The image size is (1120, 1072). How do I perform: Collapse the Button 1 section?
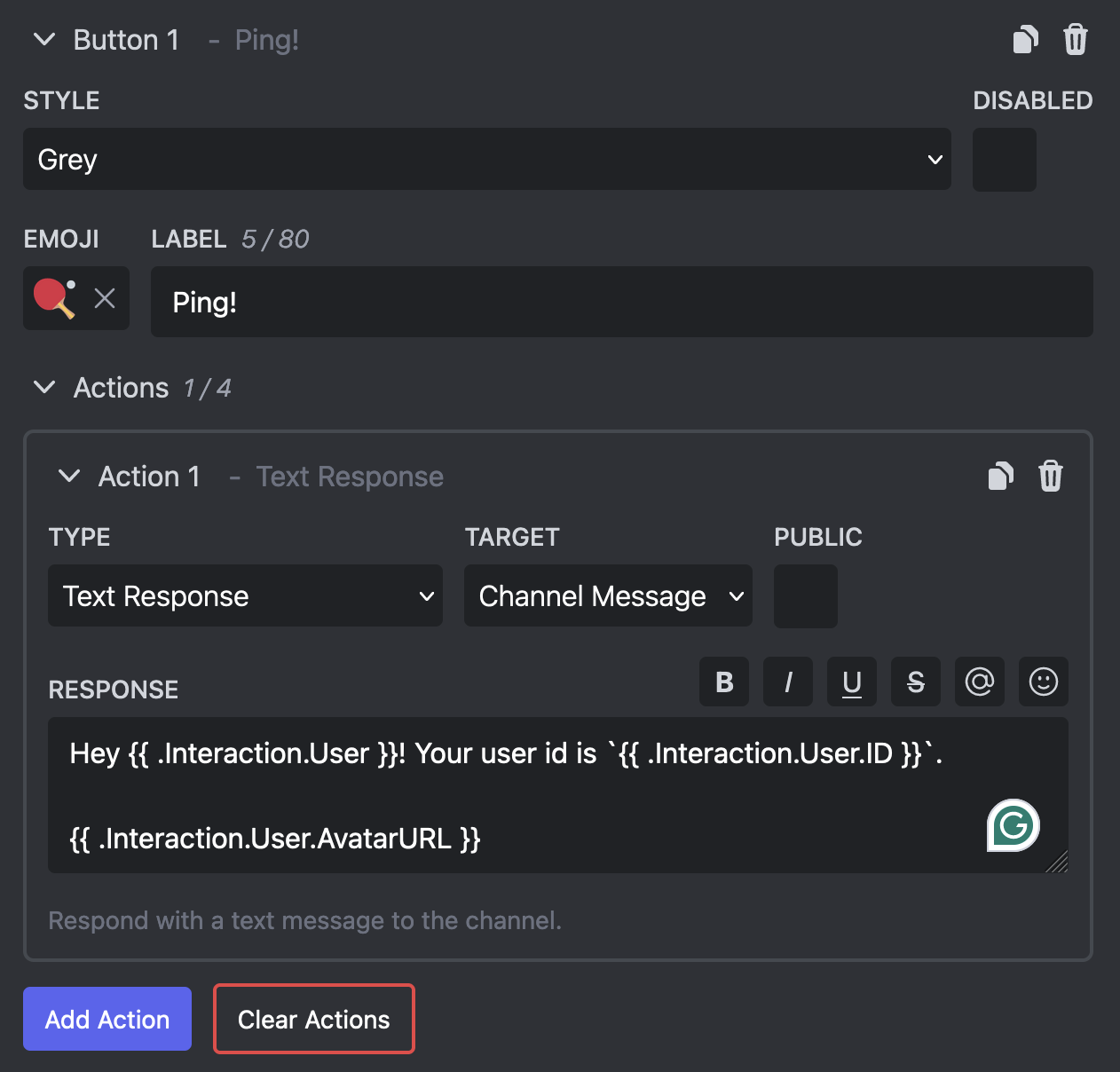click(x=44, y=39)
